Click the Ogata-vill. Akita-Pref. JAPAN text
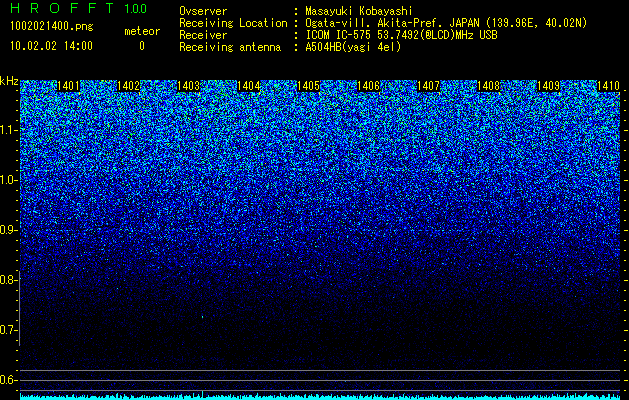 [x=446, y=23]
